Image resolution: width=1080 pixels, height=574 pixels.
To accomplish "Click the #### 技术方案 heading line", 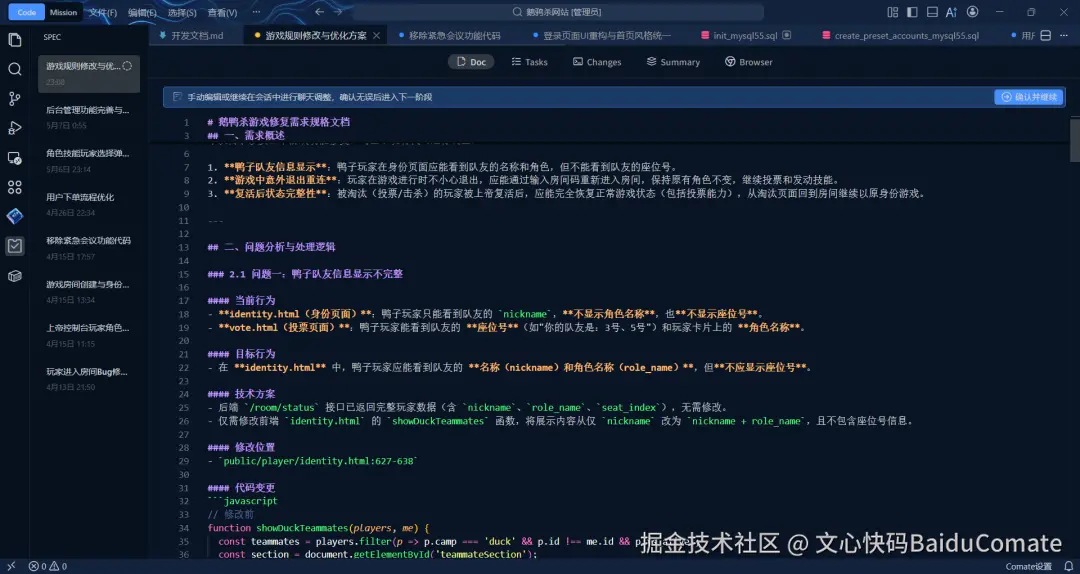I will tap(241, 394).
